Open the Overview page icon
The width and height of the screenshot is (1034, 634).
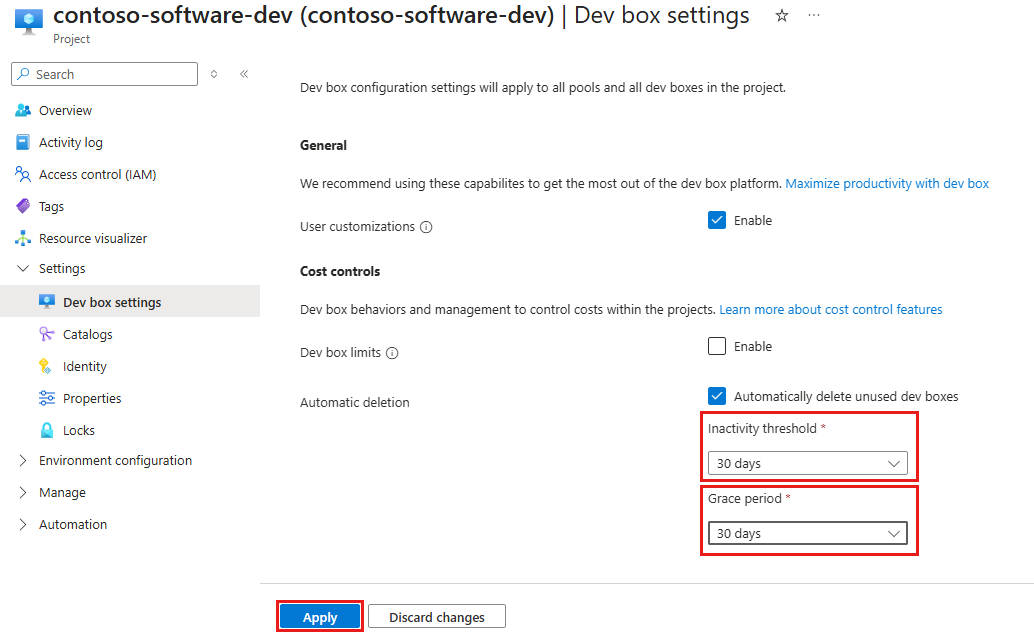click(x=23, y=109)
